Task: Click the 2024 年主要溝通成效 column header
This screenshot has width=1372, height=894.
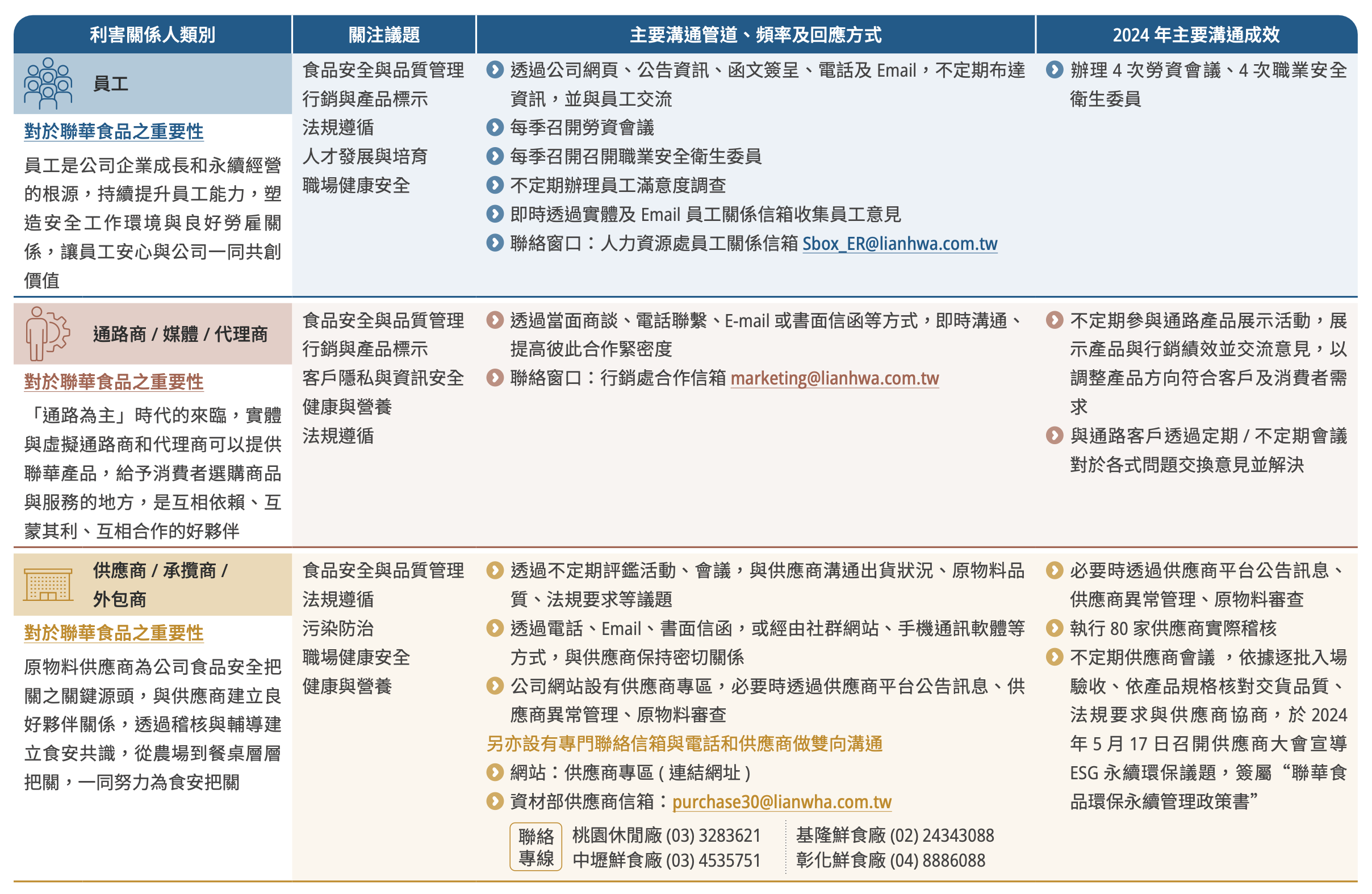Action: click(x=1195, y=35)
